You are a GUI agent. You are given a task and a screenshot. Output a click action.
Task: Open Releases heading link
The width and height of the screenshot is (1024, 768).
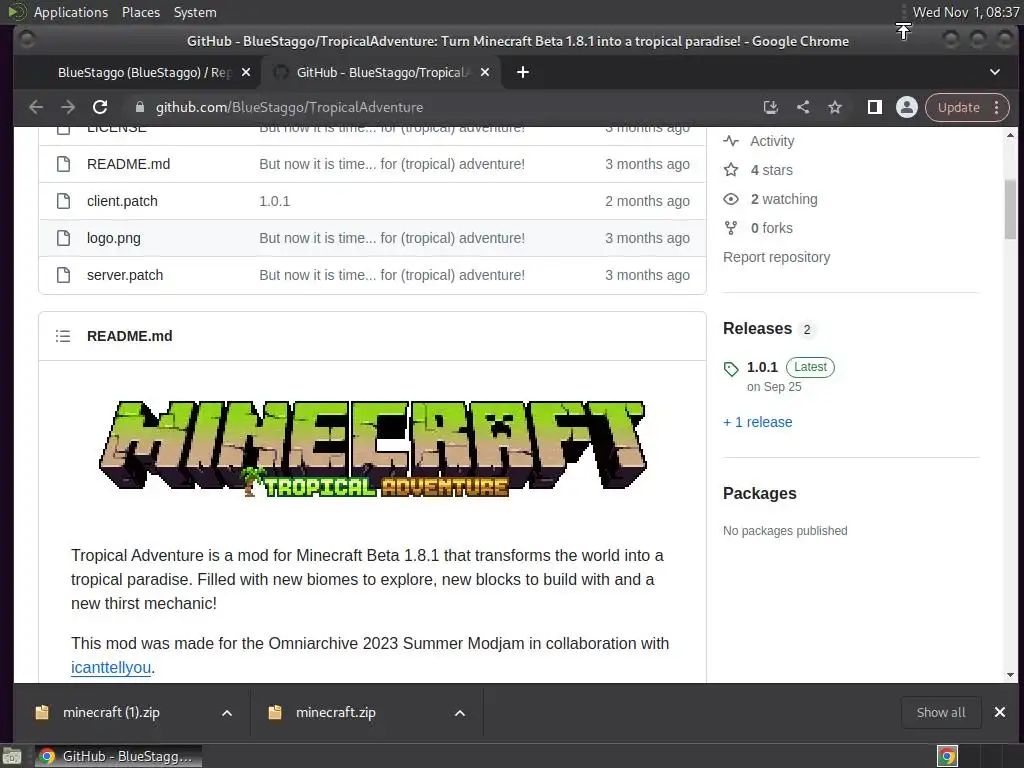click(758, 328)
